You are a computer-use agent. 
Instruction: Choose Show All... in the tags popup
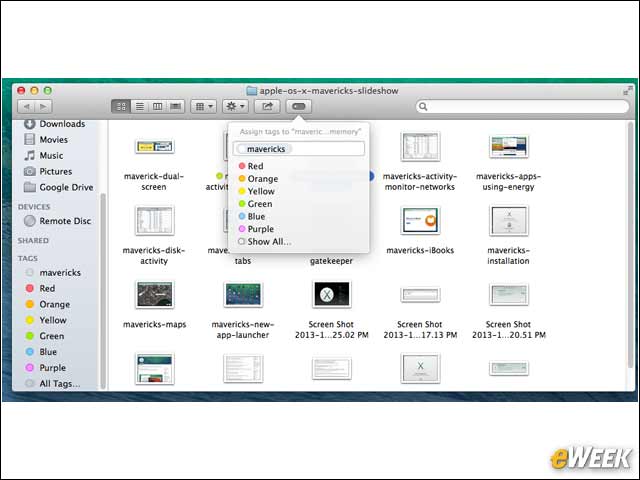click(264, 242)
